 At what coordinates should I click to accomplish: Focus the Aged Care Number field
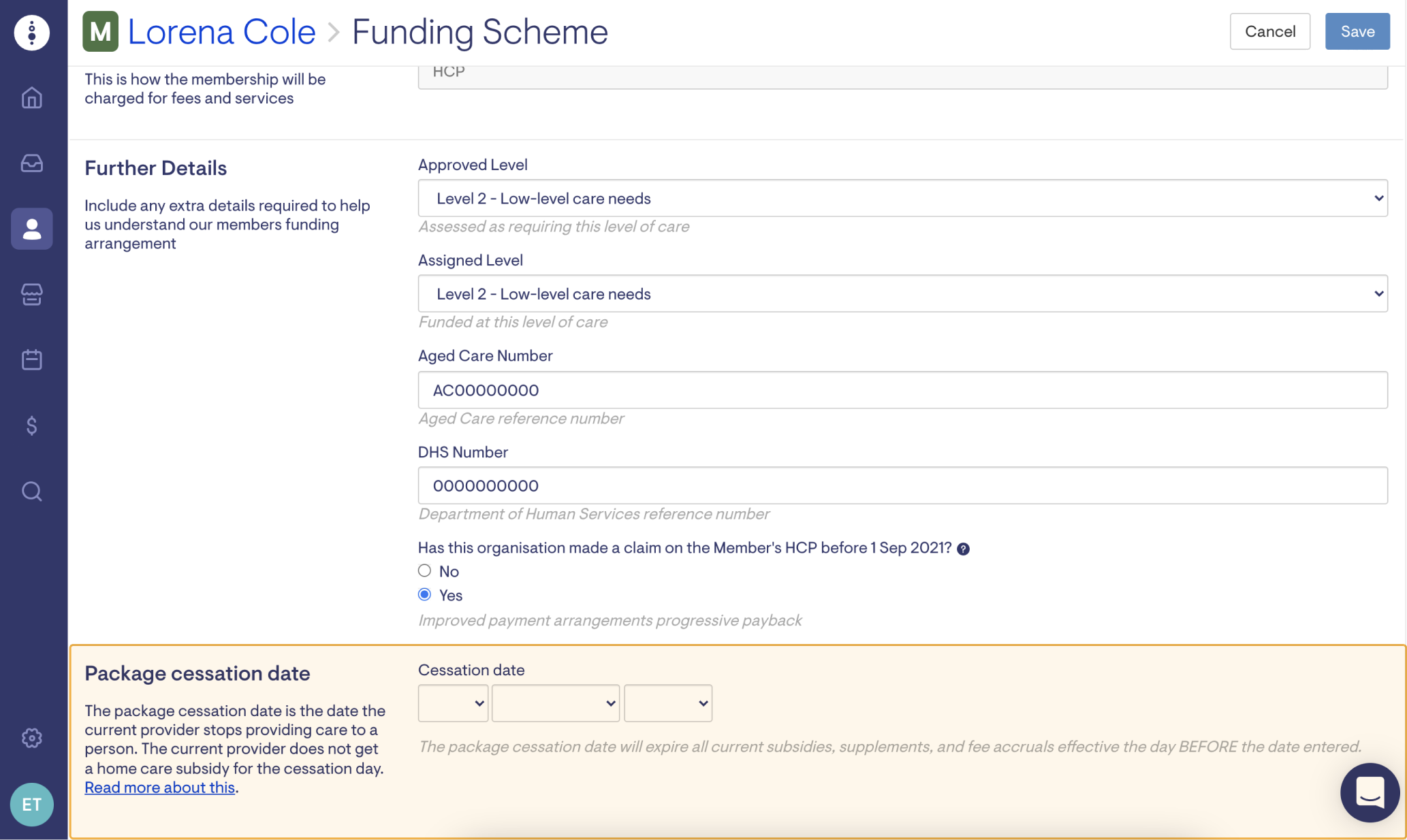click(902, 390)
